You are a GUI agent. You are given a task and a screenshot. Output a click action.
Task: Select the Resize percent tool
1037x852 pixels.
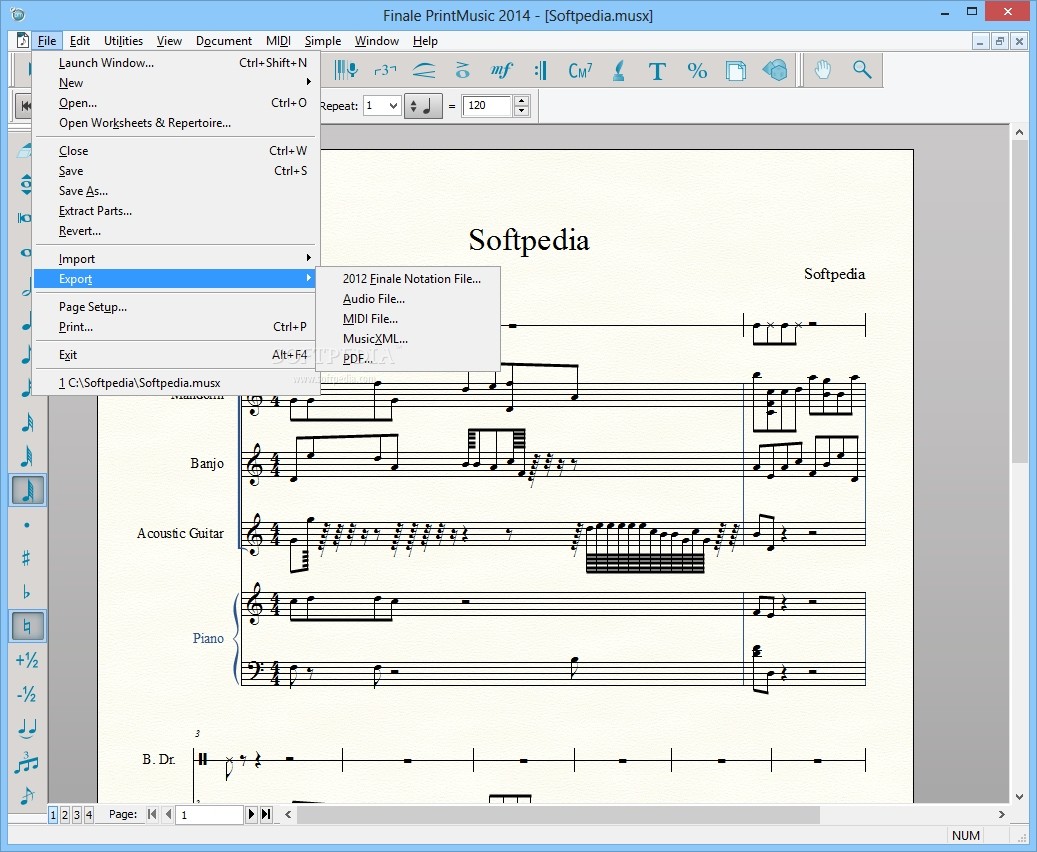point(696,70)
